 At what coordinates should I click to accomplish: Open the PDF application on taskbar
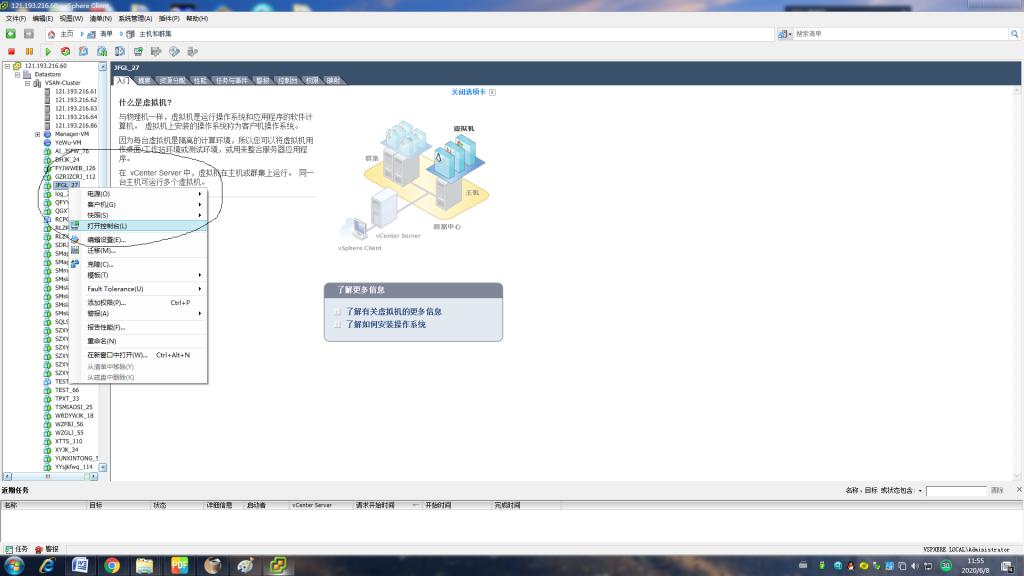click(x=179, y=566)
